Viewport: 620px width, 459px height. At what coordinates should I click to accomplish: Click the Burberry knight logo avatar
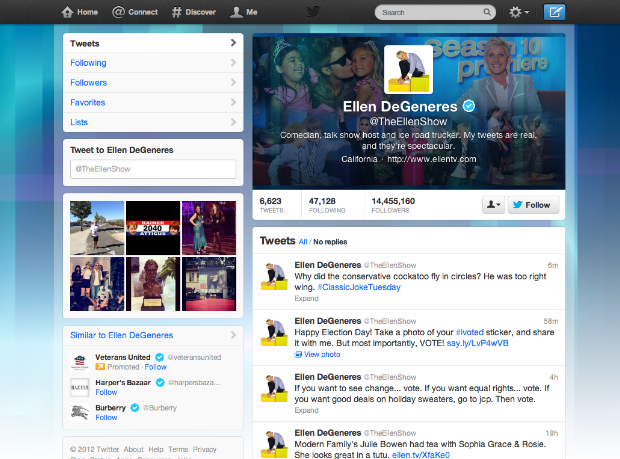tap(79, 412)
